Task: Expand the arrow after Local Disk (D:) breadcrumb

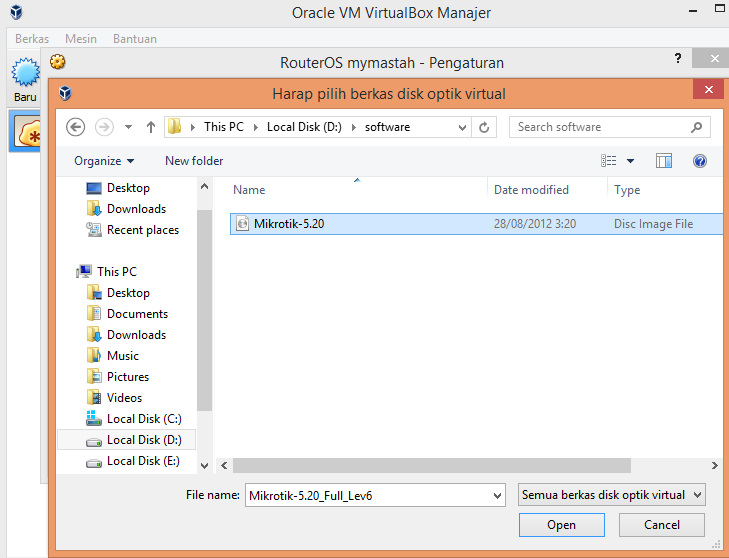Action: pyautogui.click(x=353, y=127)
